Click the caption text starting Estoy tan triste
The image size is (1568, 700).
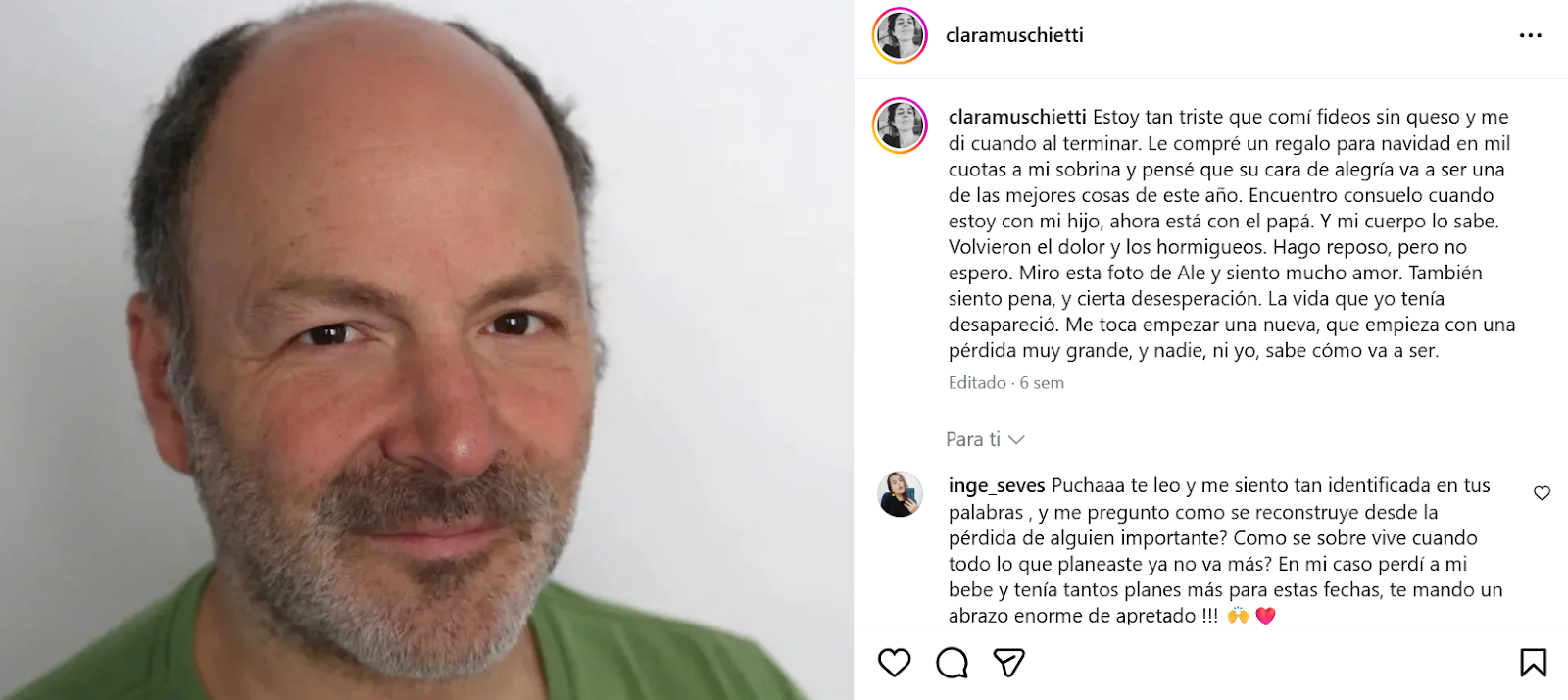click(1232, 233)
